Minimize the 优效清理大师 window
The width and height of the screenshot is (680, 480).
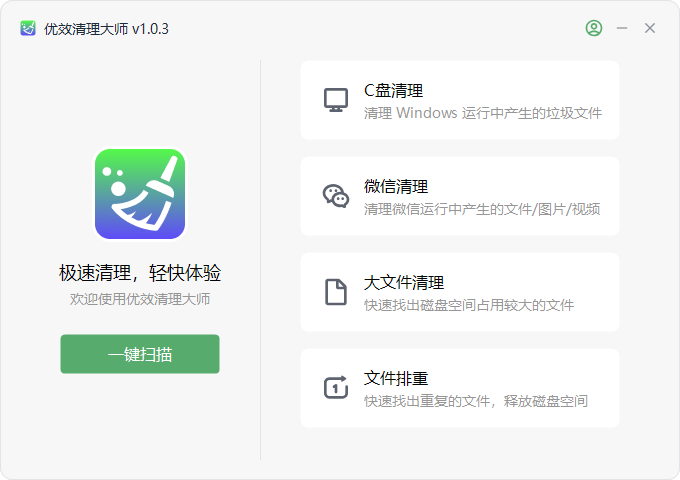[622, 28]
